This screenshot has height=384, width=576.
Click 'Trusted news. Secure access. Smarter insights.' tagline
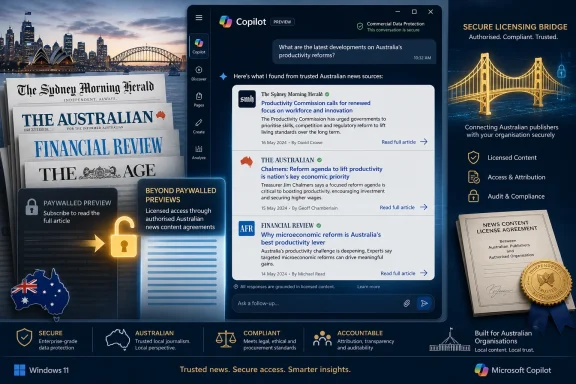265,369
